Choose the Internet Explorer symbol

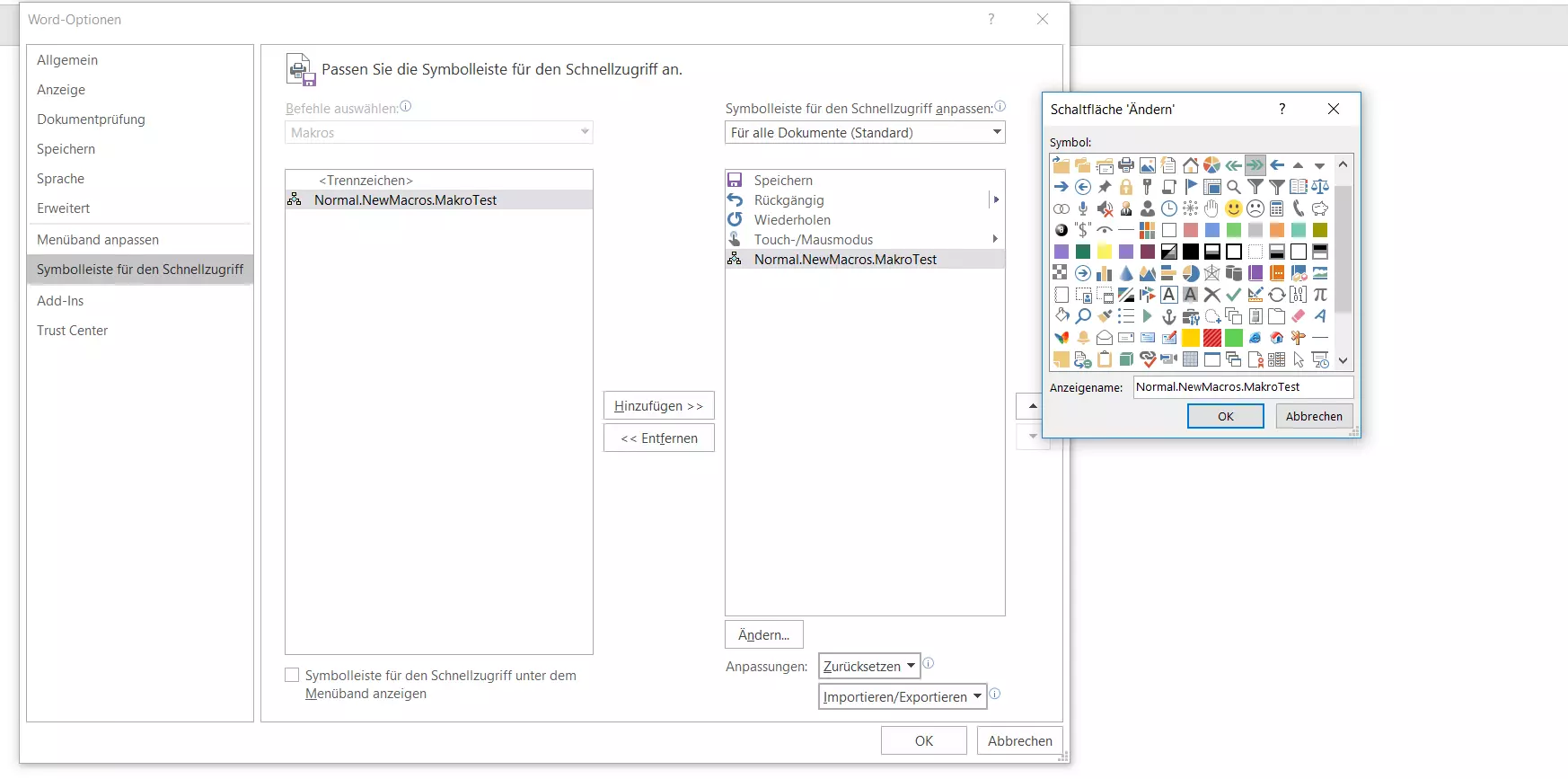click(x=1255, y=338)
